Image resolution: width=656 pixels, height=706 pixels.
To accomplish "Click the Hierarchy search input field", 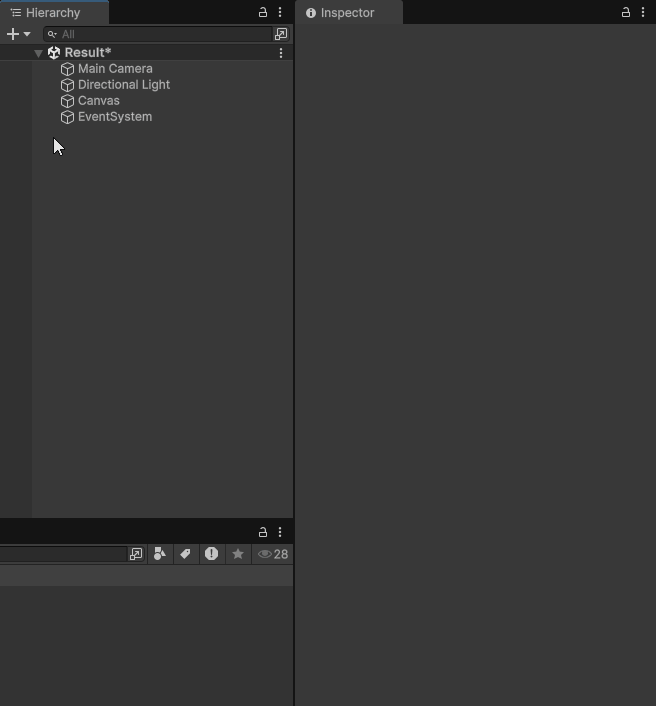I will [x=160, y=34].
